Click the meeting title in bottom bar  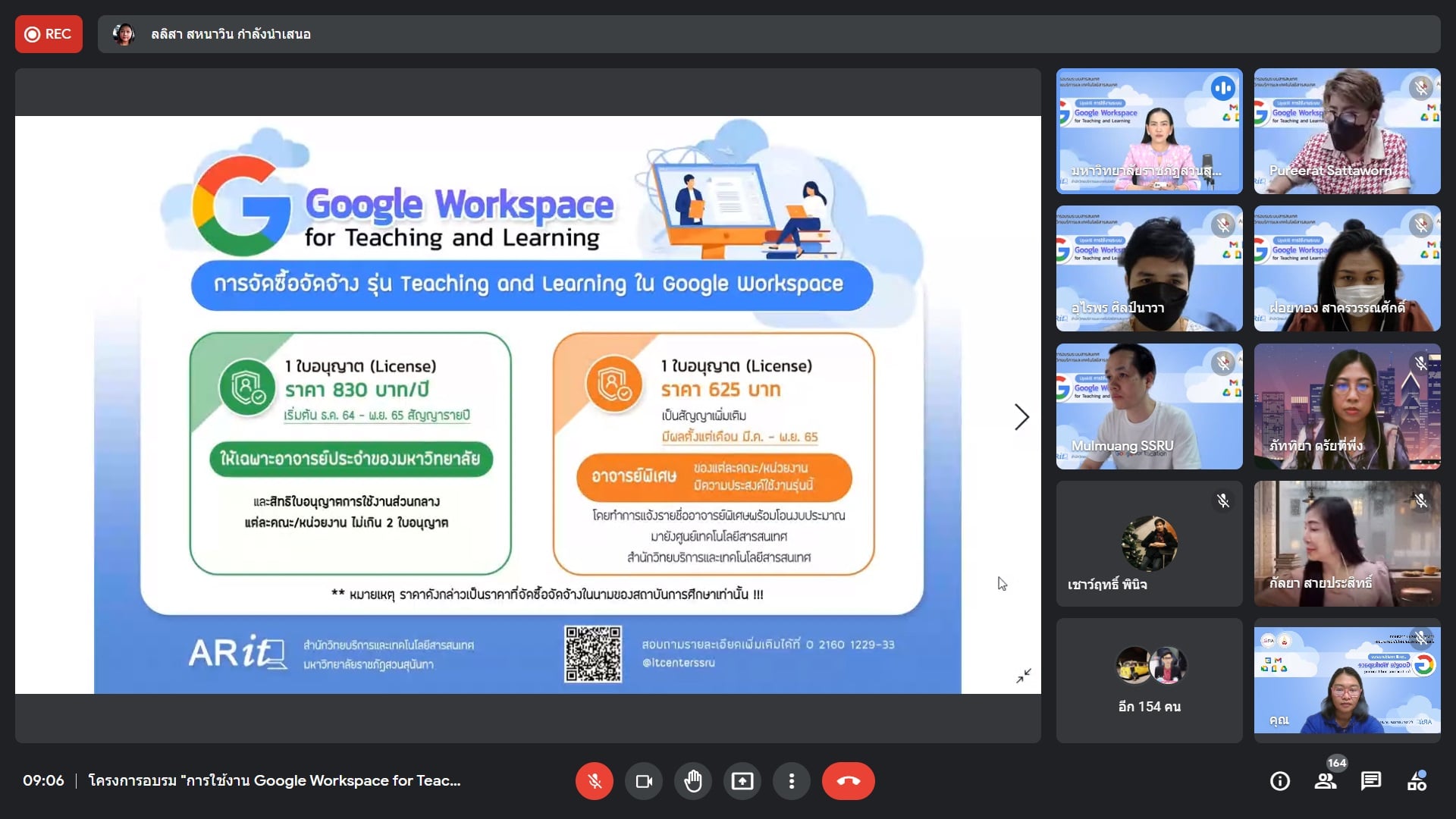point(275,781)
